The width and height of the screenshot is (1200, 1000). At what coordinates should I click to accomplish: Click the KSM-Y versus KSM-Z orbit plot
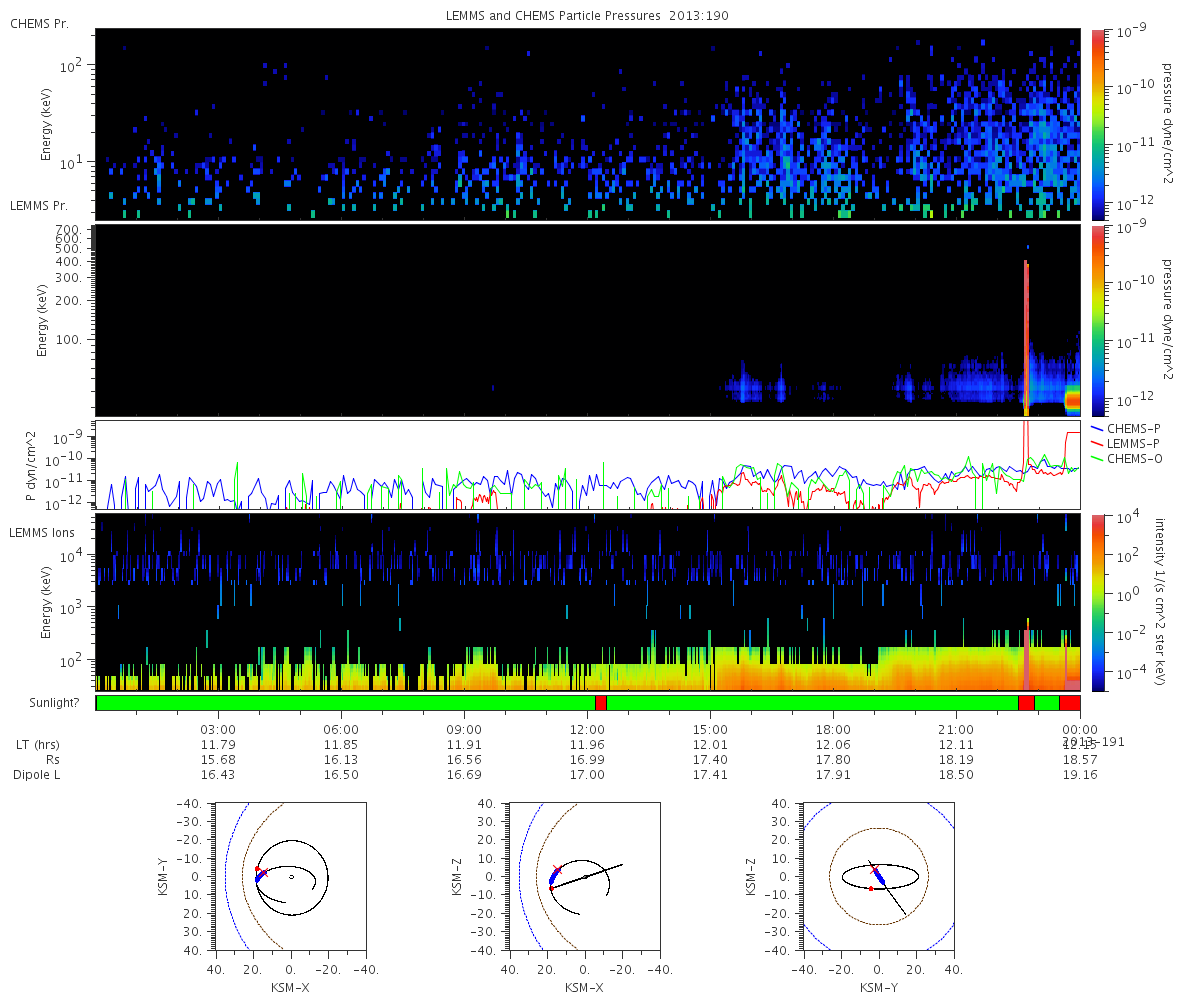[880, 876]
